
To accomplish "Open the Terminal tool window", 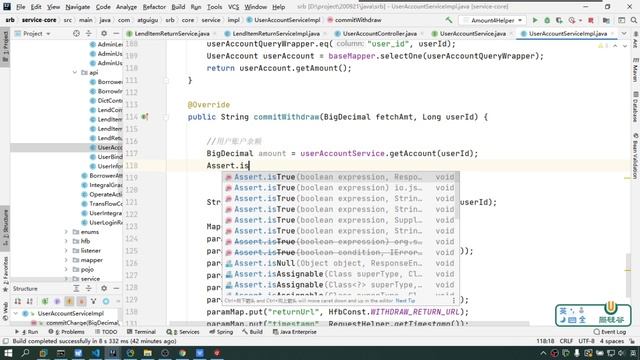I will coord(141,332).
